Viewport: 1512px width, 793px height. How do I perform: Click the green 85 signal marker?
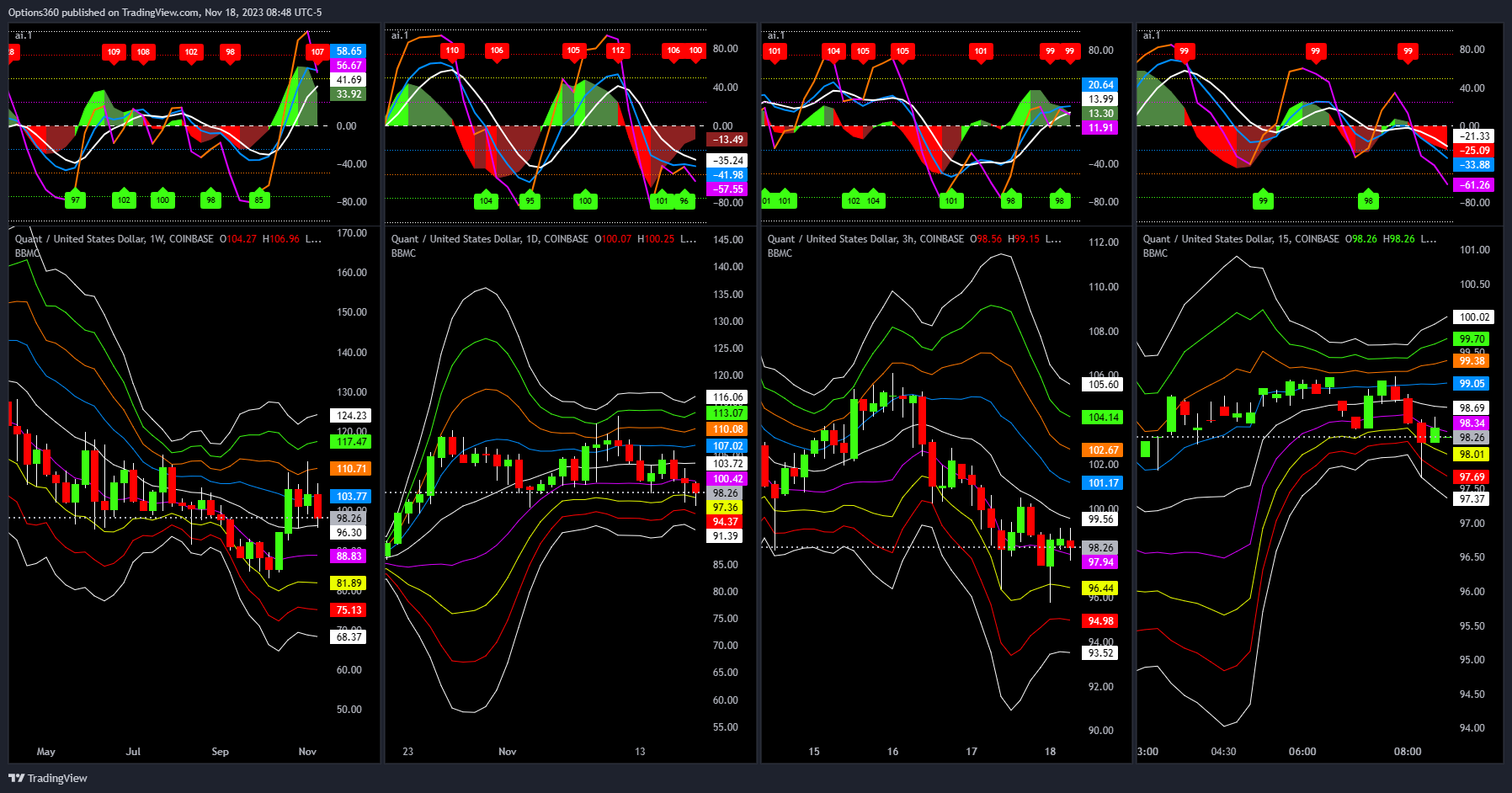[259, 200]
